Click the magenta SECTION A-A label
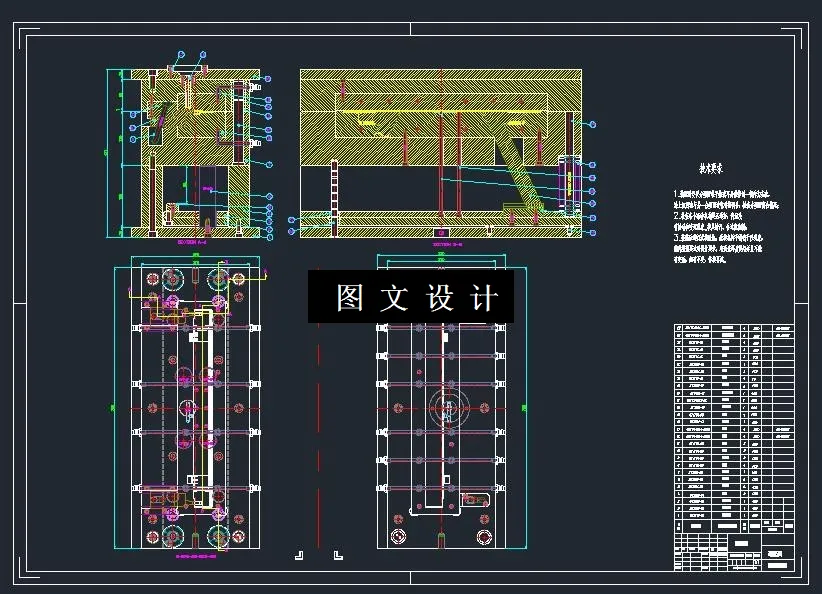Viewport: 822px width, 594px height. click(192, 243)
